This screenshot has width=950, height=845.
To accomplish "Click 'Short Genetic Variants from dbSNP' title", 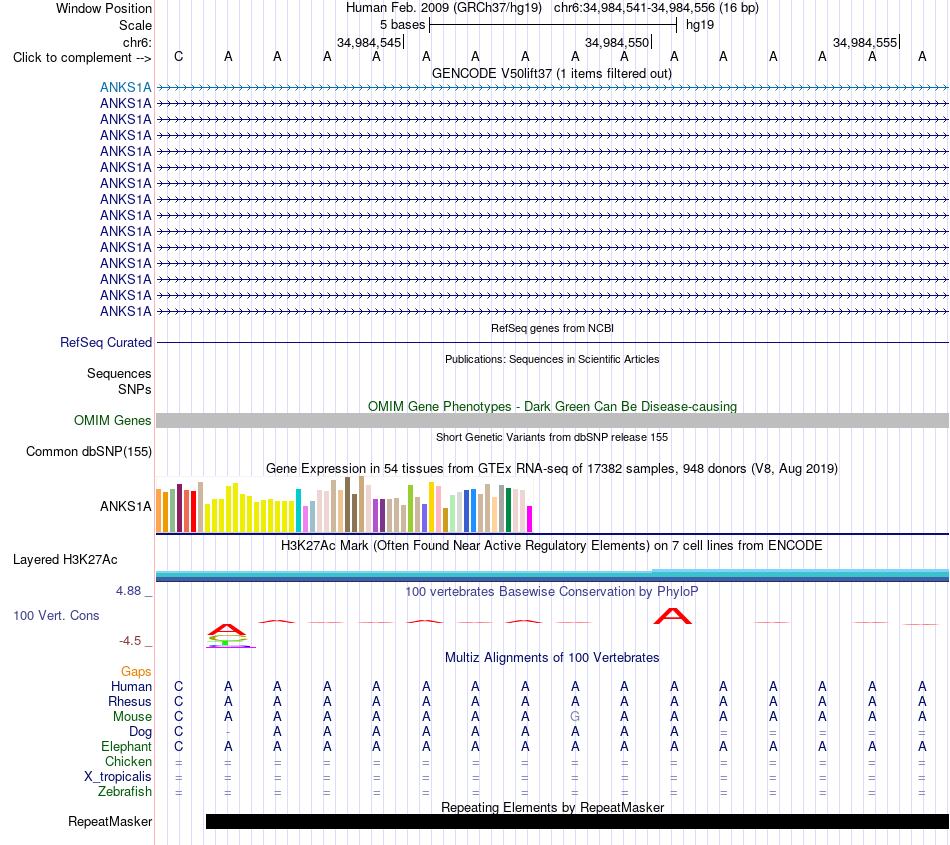I will (x=552, y=437).
